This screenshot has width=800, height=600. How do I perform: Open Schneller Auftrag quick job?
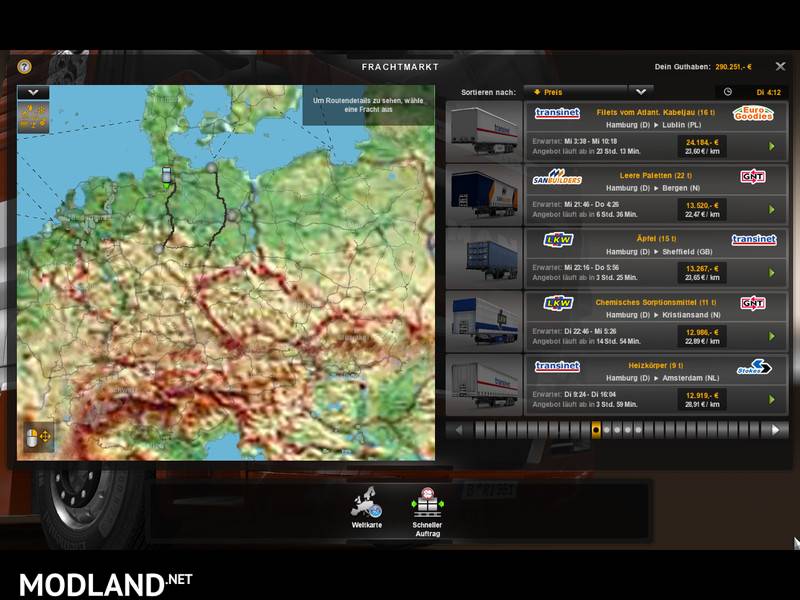click(x=427, y=512)
